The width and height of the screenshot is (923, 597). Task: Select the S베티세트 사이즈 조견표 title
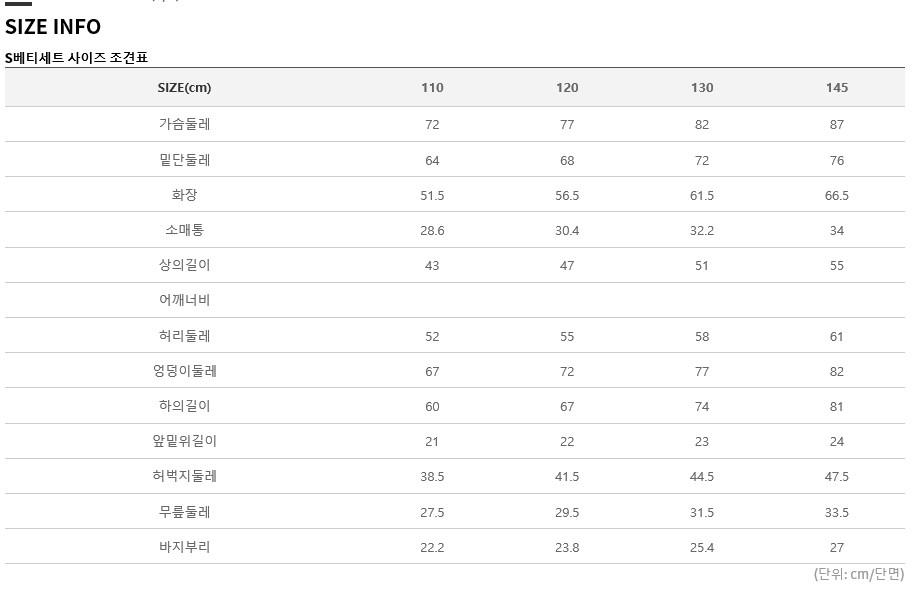[x=76, y=58]
